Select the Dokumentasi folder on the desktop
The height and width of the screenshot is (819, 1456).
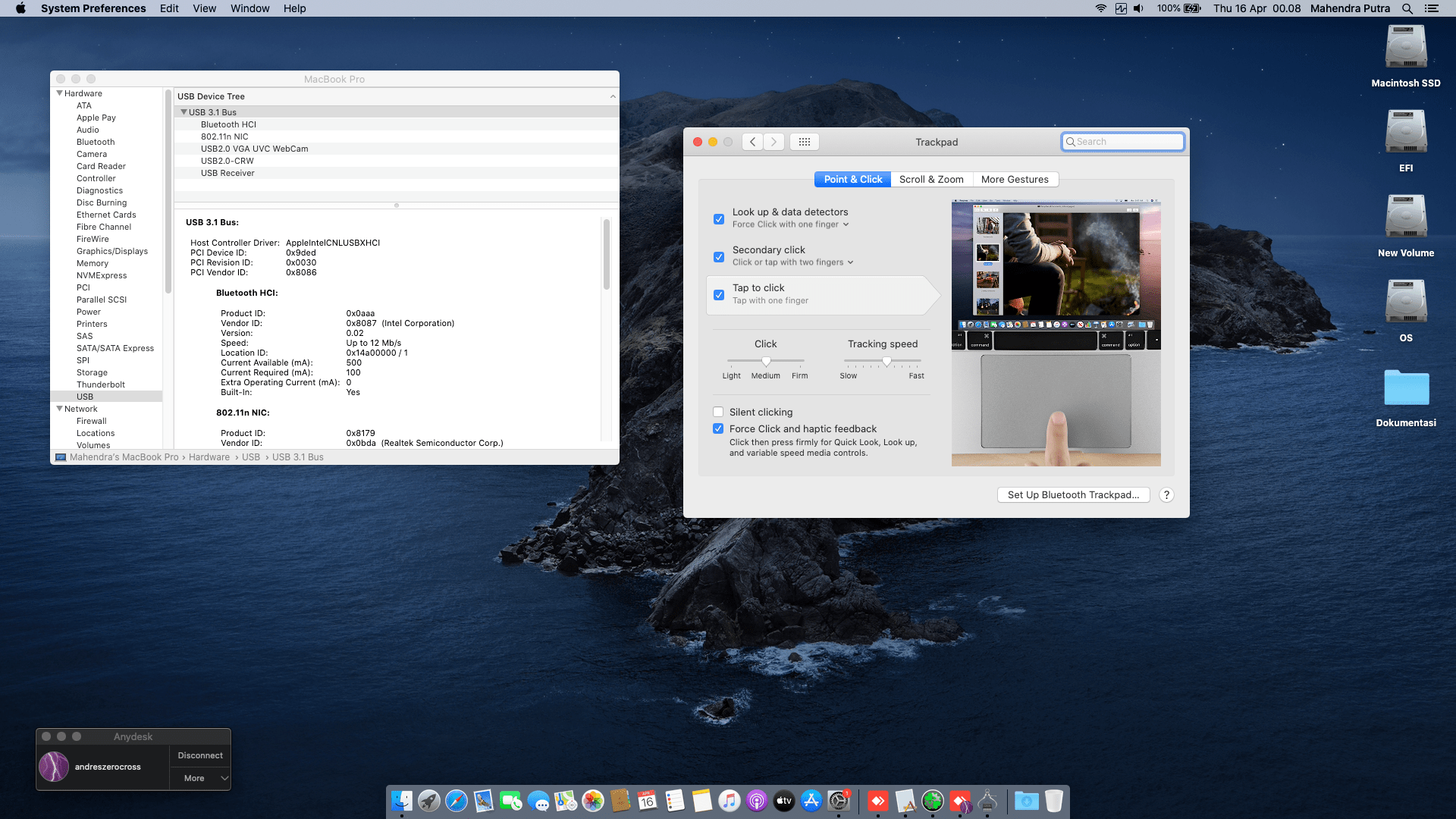(1406, 388)
